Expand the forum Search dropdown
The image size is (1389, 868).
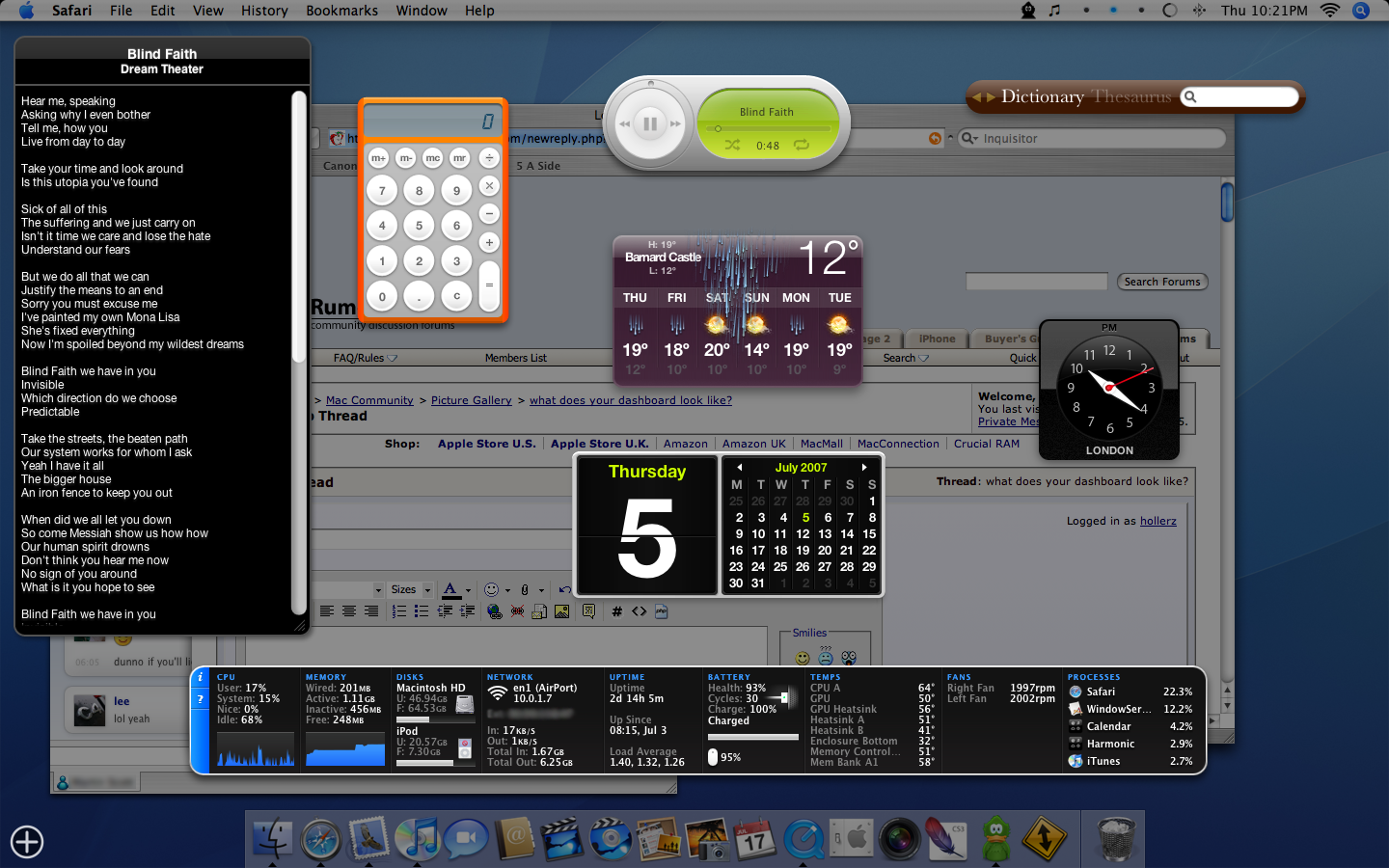[x=924, y=358]
